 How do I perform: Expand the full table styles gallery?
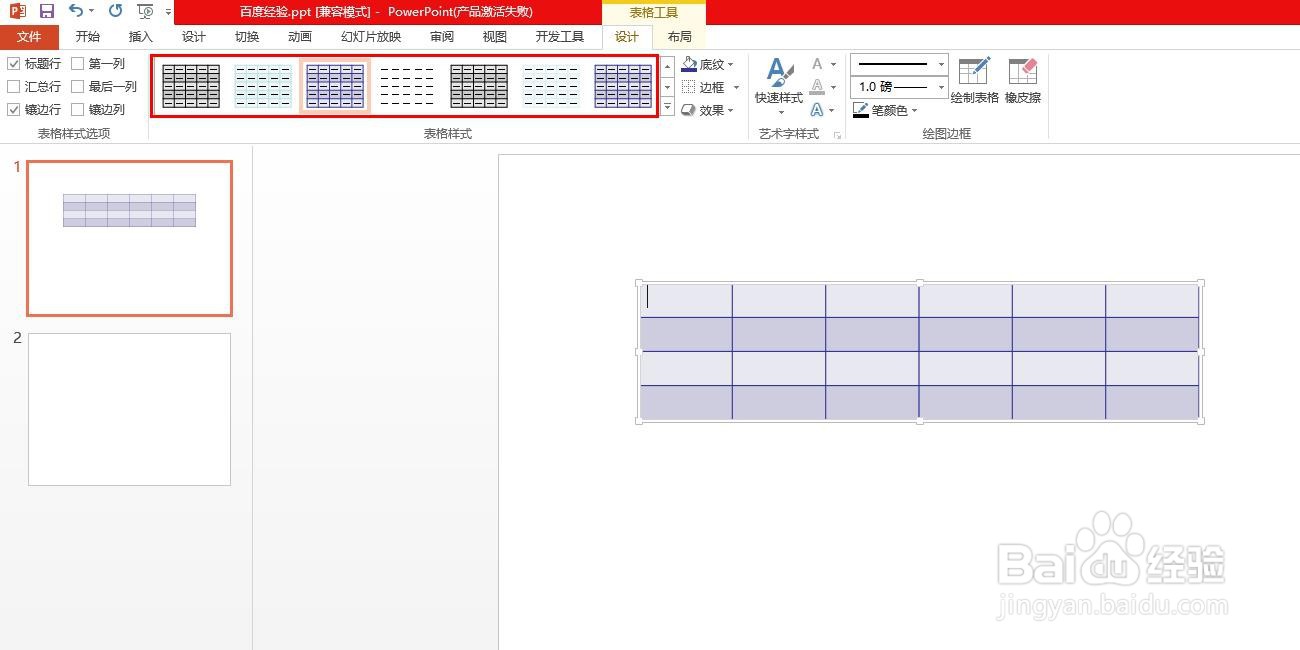coord(668,105)
